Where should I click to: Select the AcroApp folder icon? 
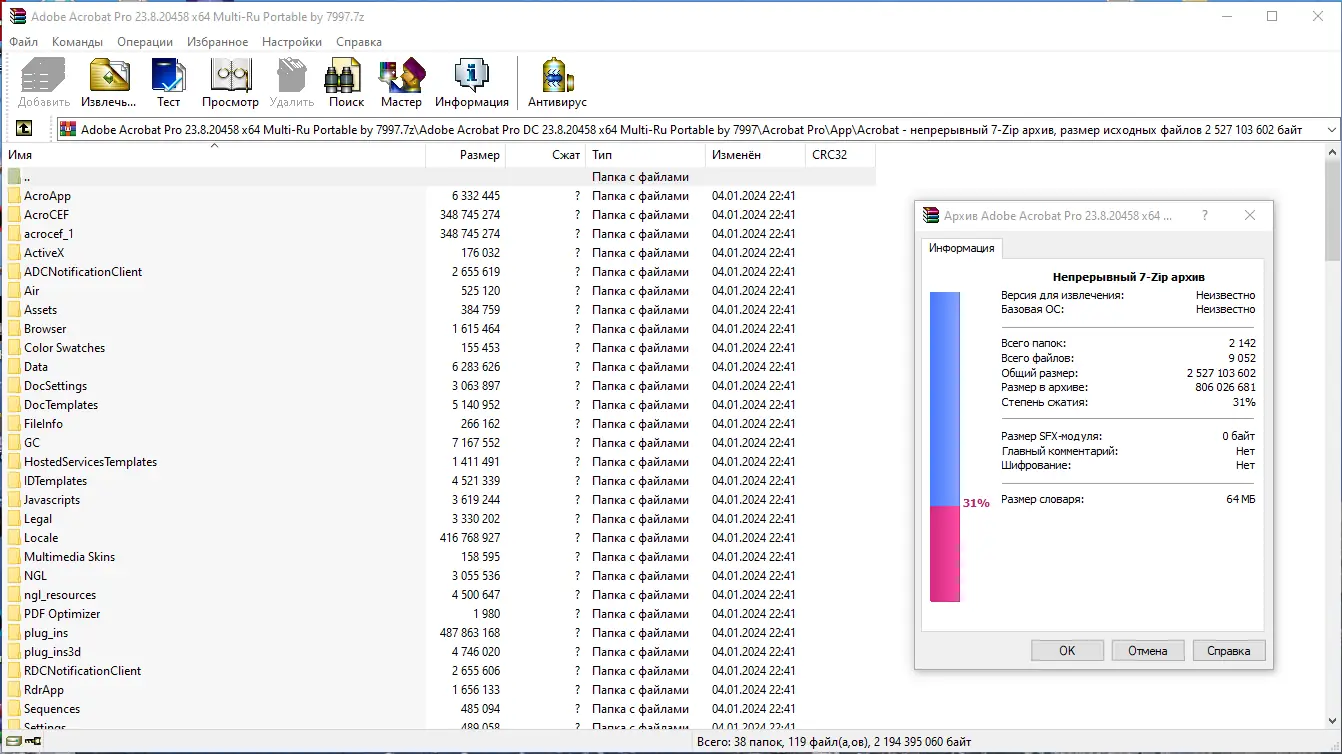pos(14,196)
